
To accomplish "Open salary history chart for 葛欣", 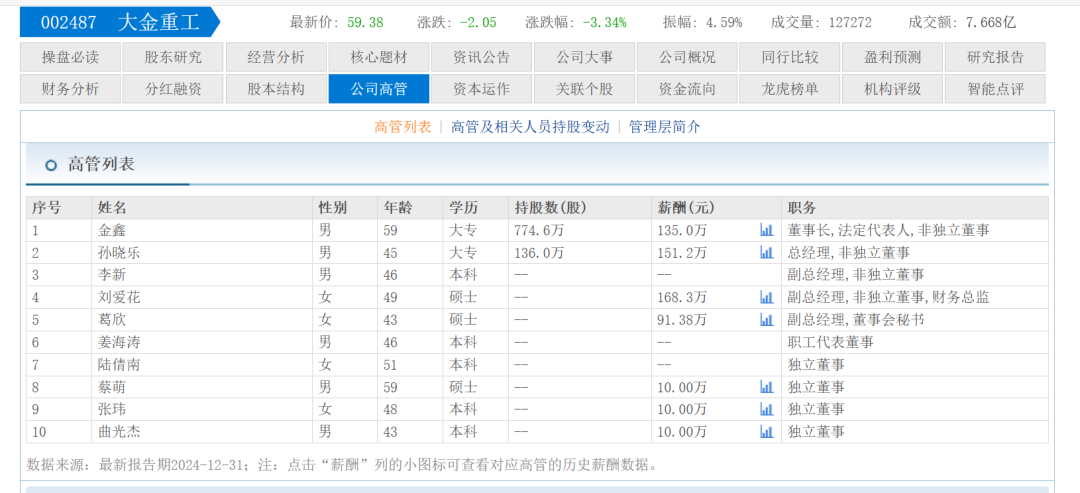I will [766, 319].
